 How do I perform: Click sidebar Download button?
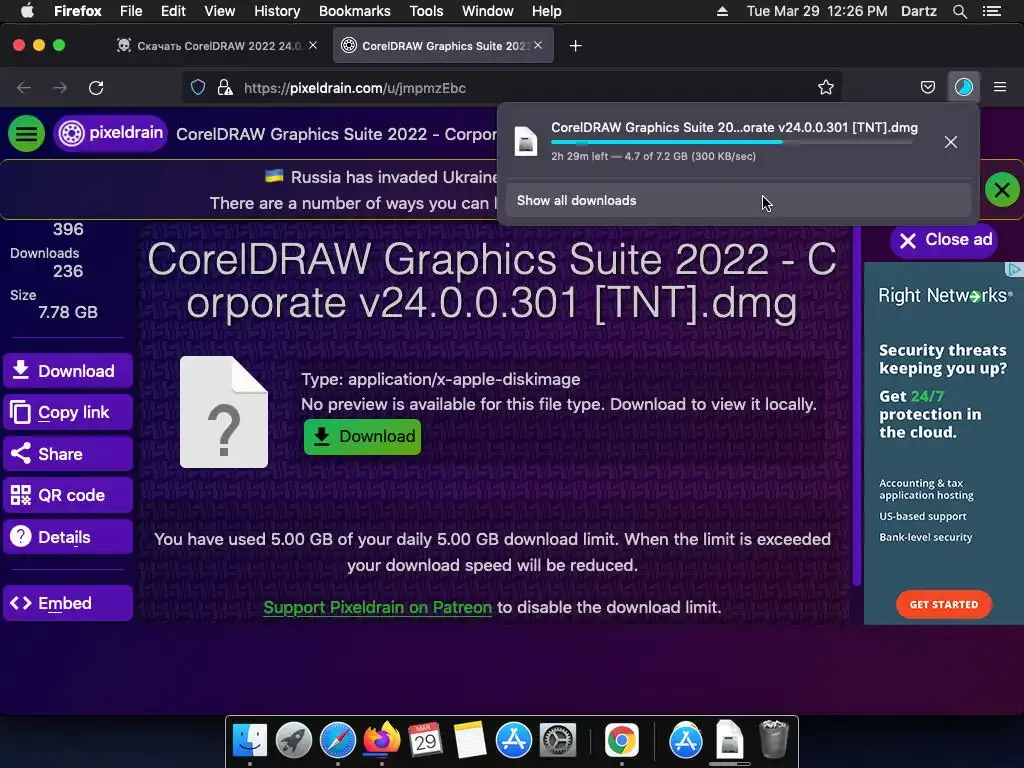coord(68,371)
